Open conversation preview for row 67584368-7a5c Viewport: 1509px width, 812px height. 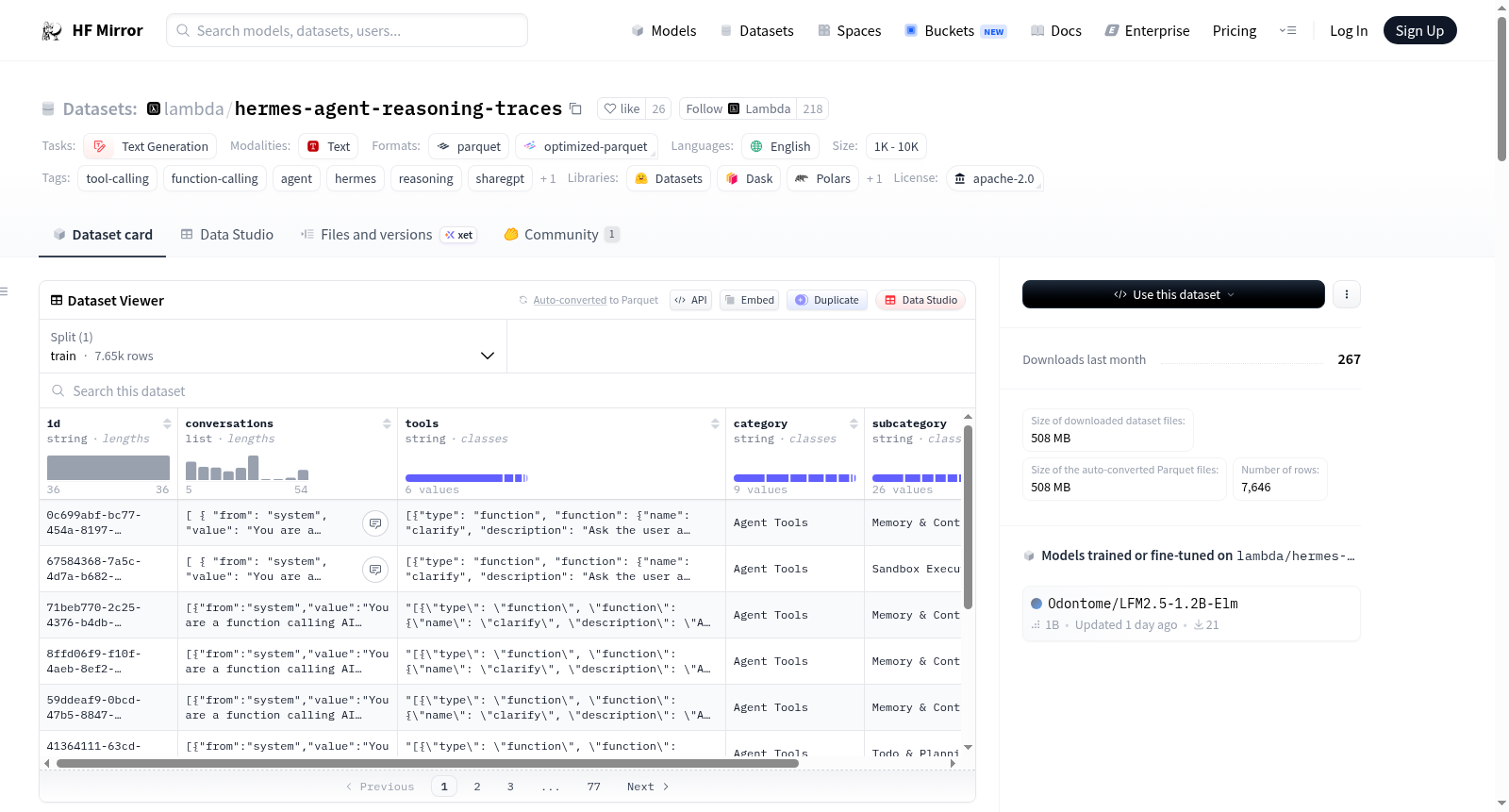[x=375, y=569]
